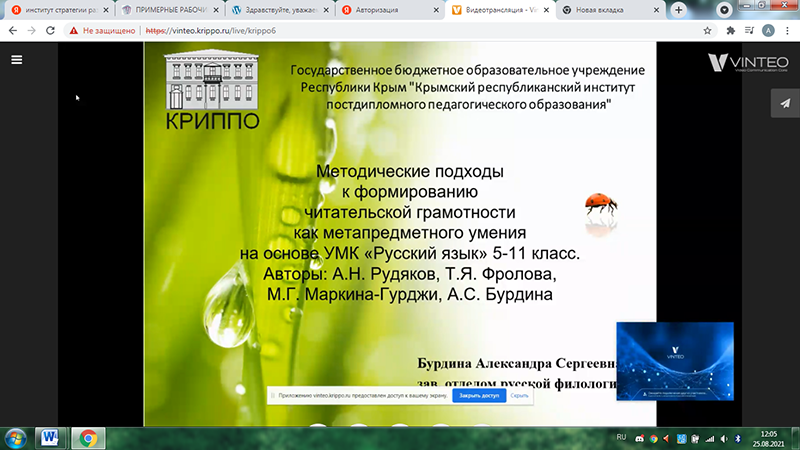Open Microsoft Word from the taskbar
The height and width of the screenshot is (450, 800).
[50, 438]
